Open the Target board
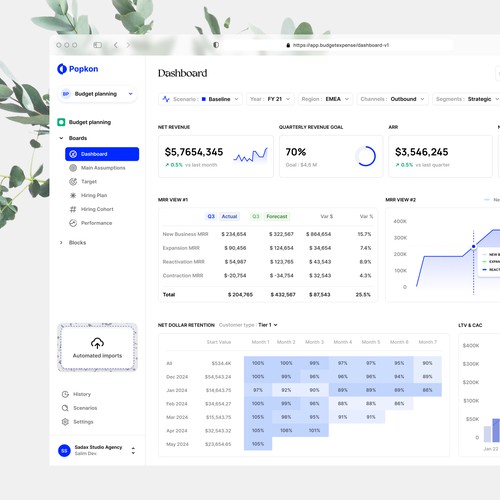 pyautogui.click(x=89, y=182)
